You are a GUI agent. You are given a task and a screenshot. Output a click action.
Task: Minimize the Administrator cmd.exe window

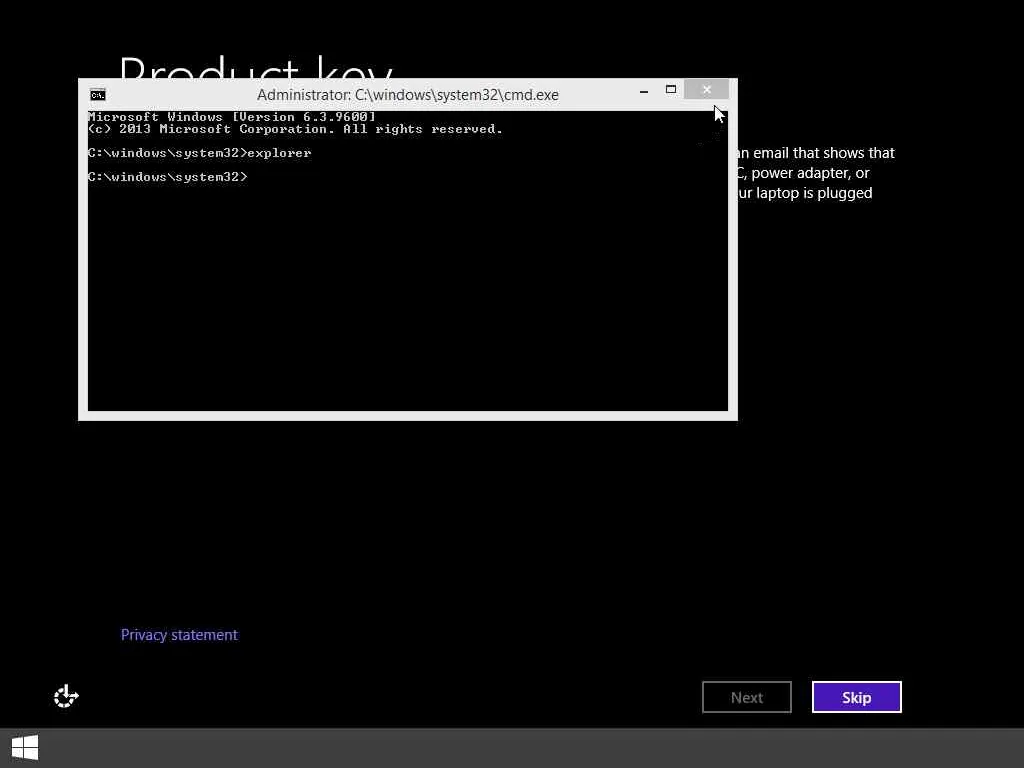(644, 90)
